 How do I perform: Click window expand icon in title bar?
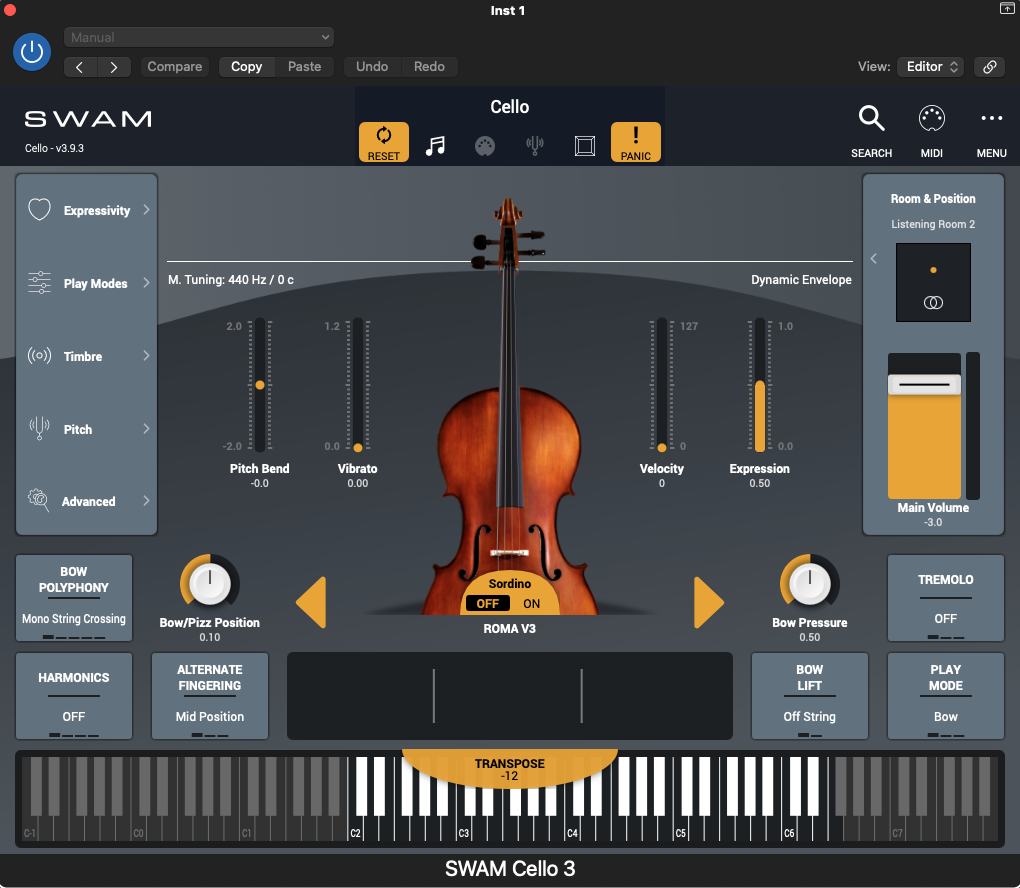point(1006,8)
